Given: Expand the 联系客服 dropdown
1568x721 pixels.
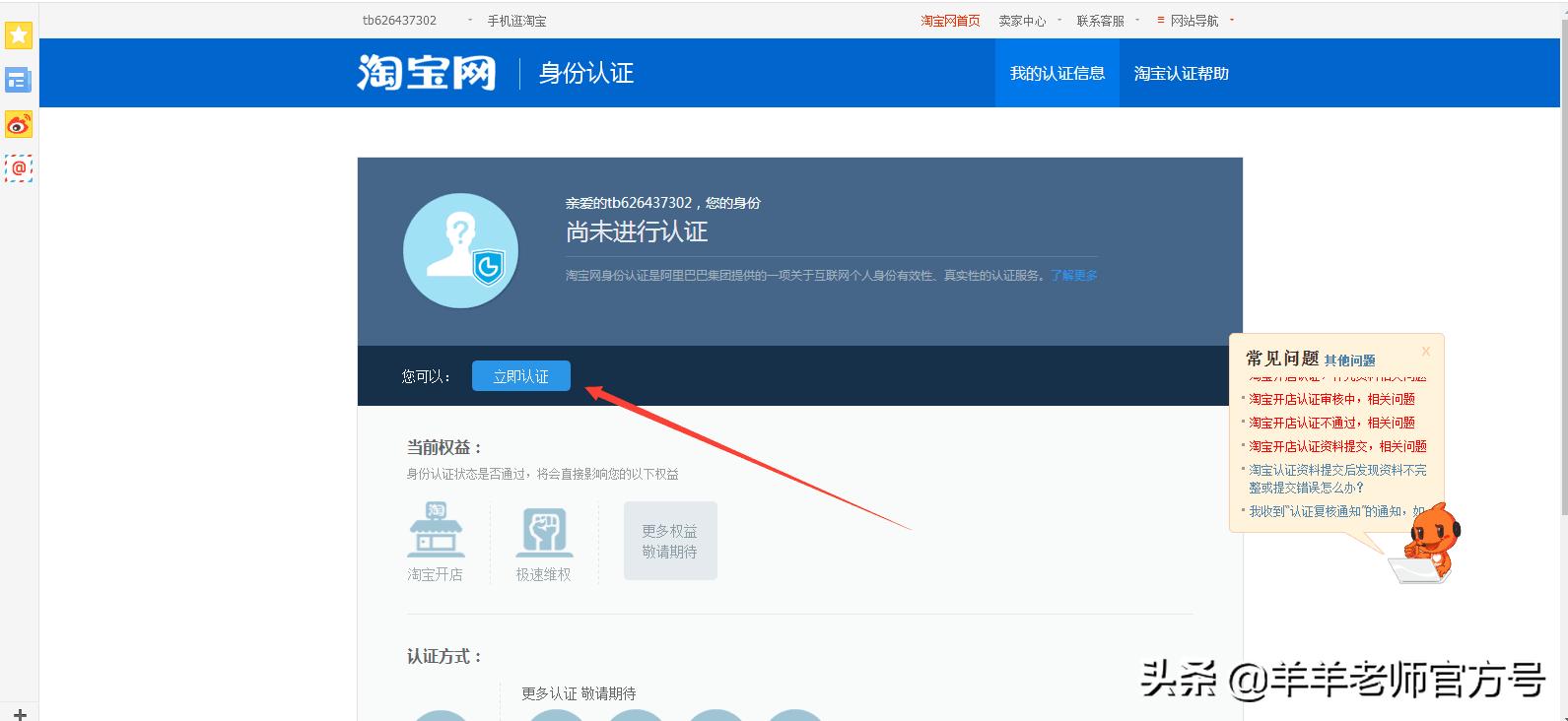Looking at the screenshot, I should 1136,20.
